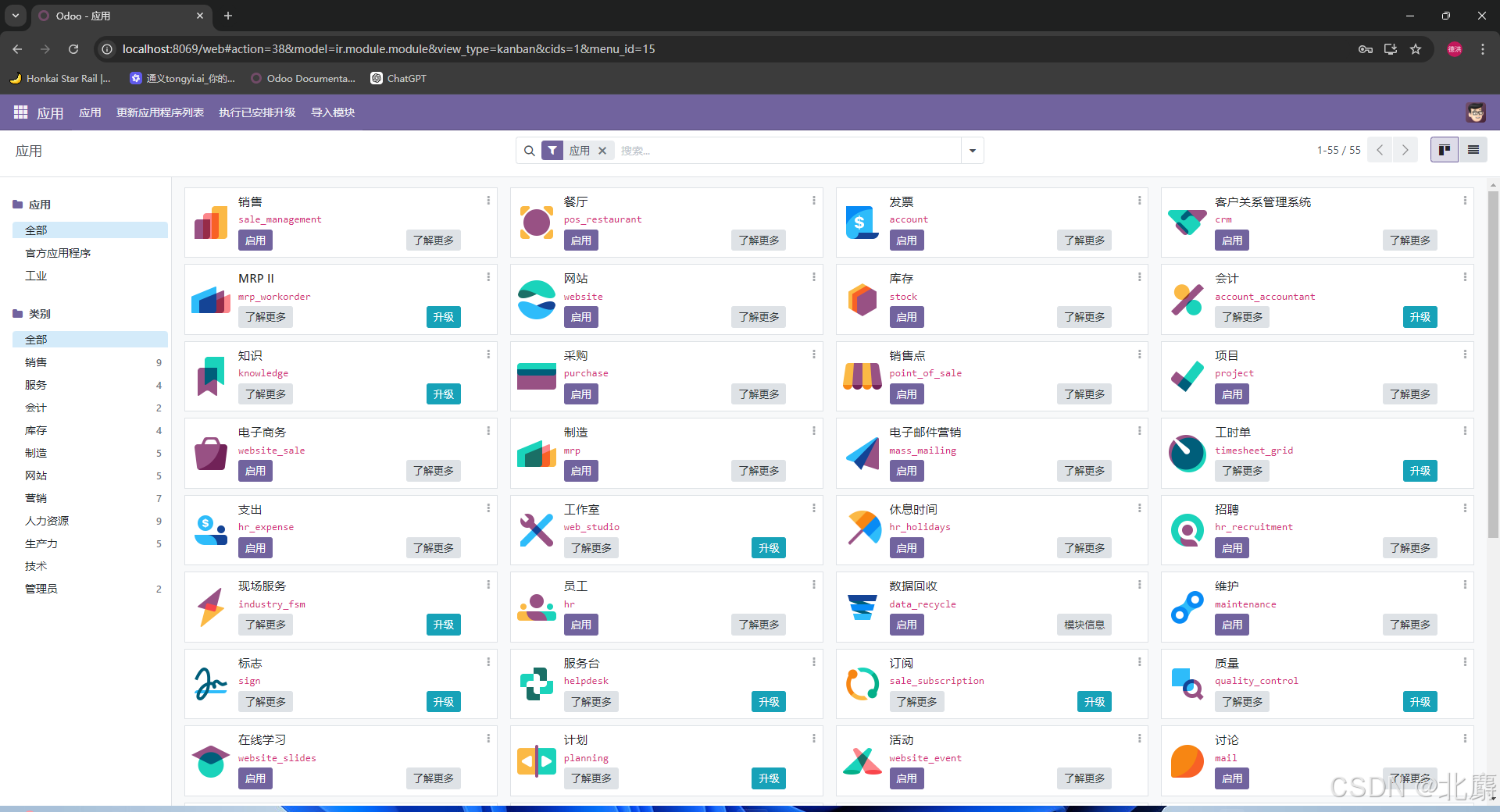The image size is (1500, 812).
Task: Click the sale_management app icon
Action: pos(211,223)
